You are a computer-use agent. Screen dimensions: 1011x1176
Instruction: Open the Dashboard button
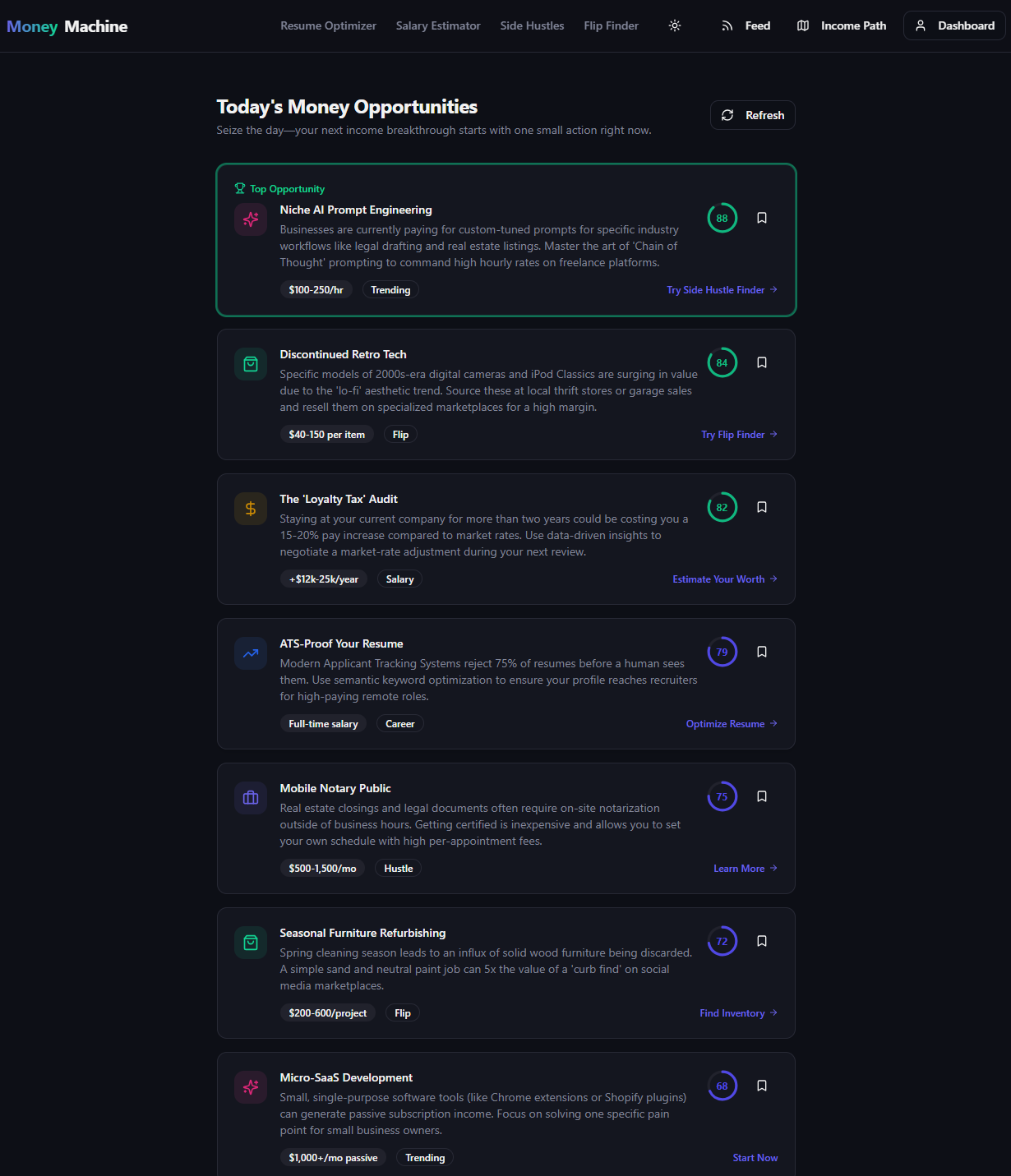(954, 25)
